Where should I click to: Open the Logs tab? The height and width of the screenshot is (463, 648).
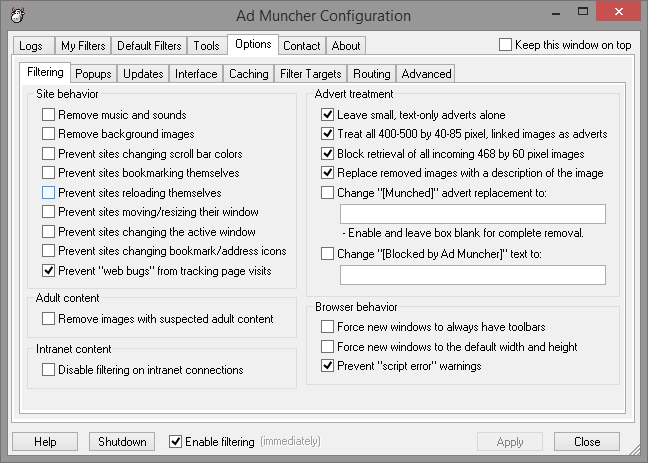click(x=33, y=45)
